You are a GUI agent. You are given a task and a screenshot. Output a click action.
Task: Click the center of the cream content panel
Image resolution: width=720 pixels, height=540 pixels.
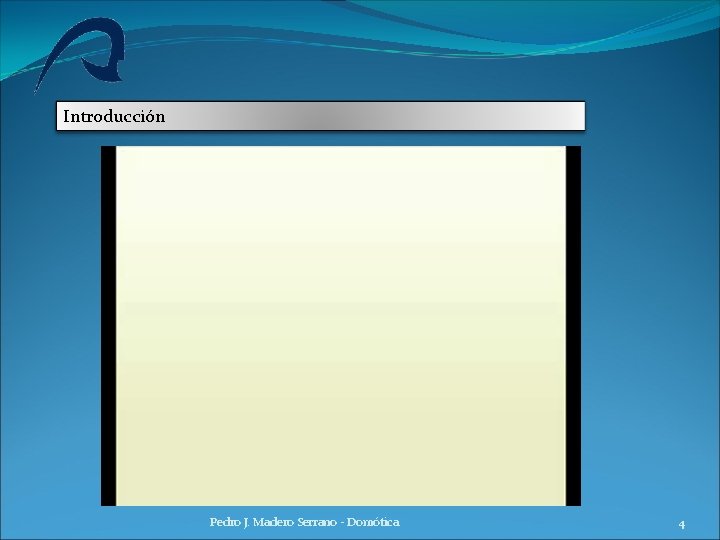click(341, 326)
